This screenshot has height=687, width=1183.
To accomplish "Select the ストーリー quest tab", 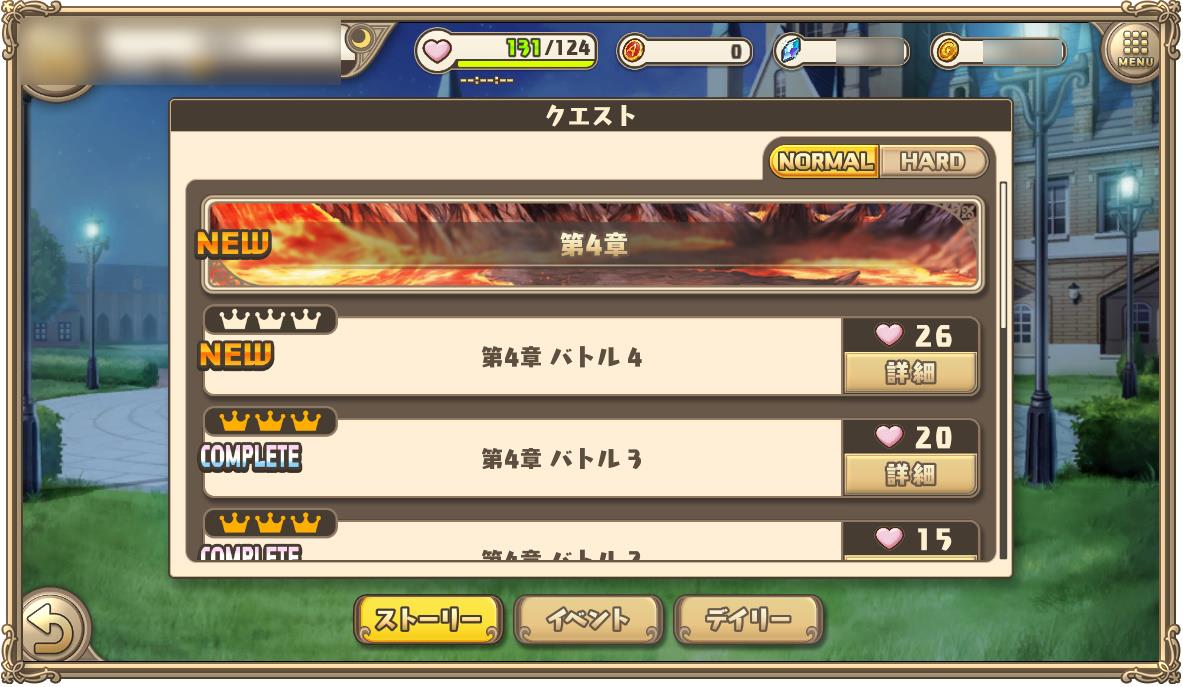I will 429,620.
